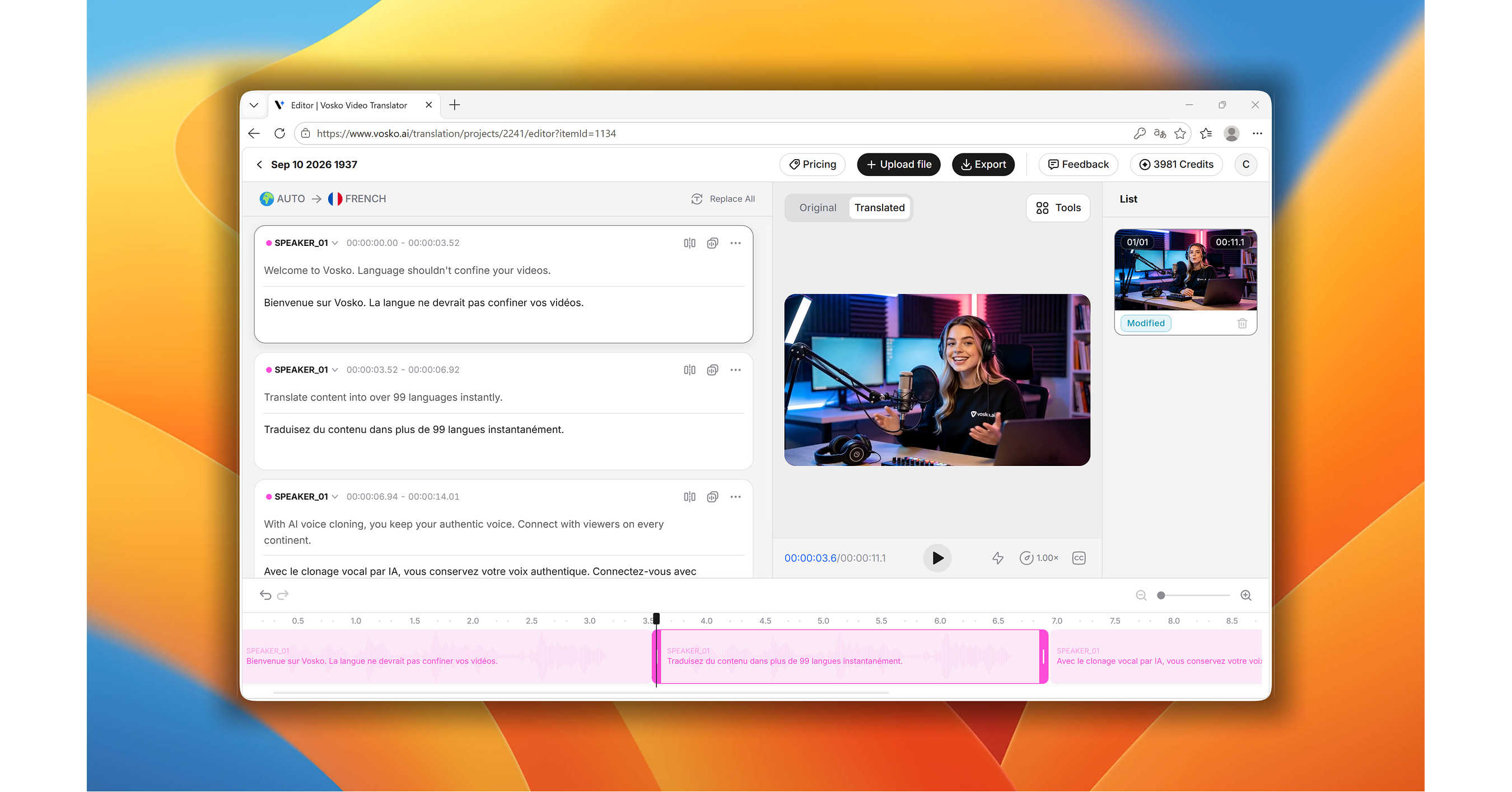Screen dimensions: 1512x792
Task: Click the browser back arrow
Action: [x=254, y=134]
